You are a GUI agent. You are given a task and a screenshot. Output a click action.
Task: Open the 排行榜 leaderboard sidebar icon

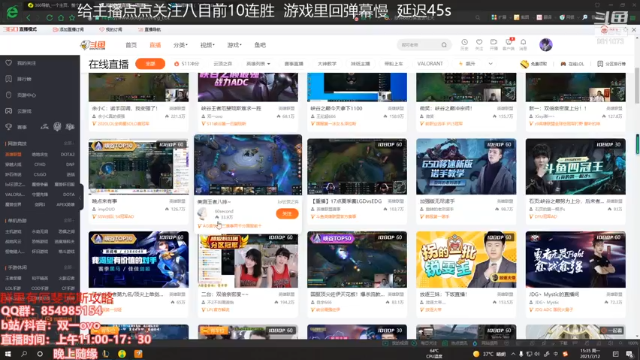(x=9, y=79)
